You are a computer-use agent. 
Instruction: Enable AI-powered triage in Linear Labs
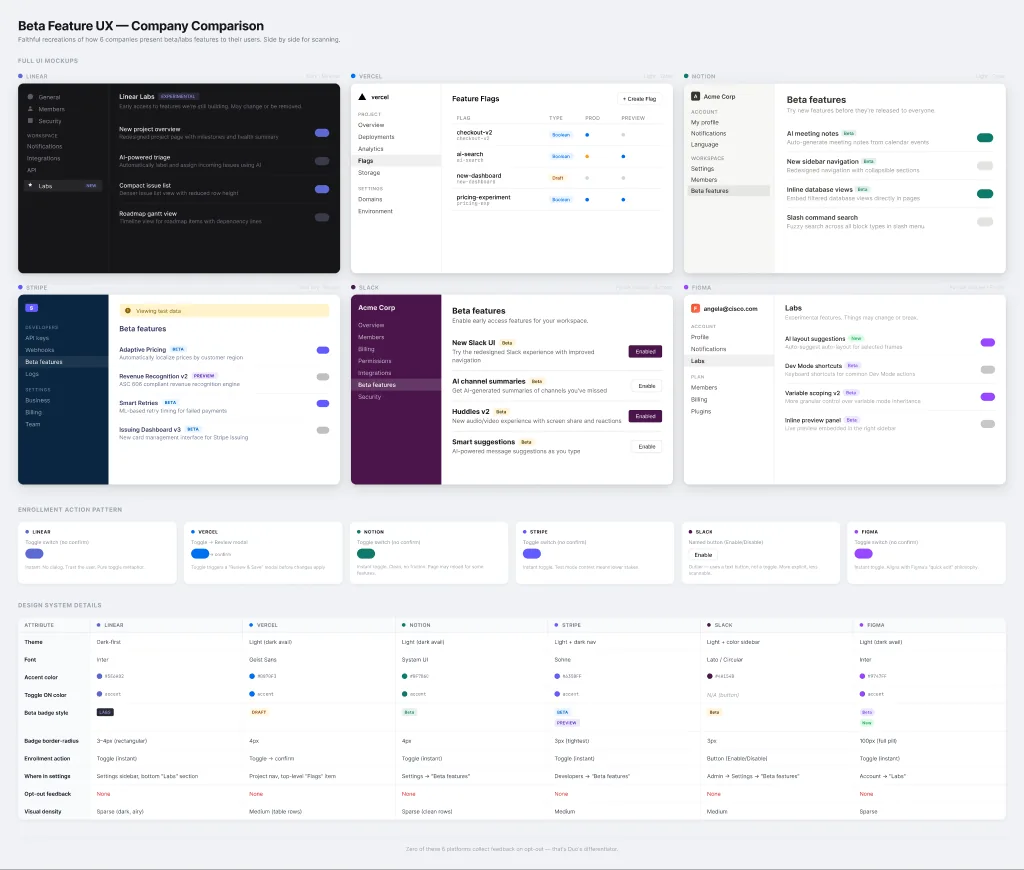tap(322, 161)
